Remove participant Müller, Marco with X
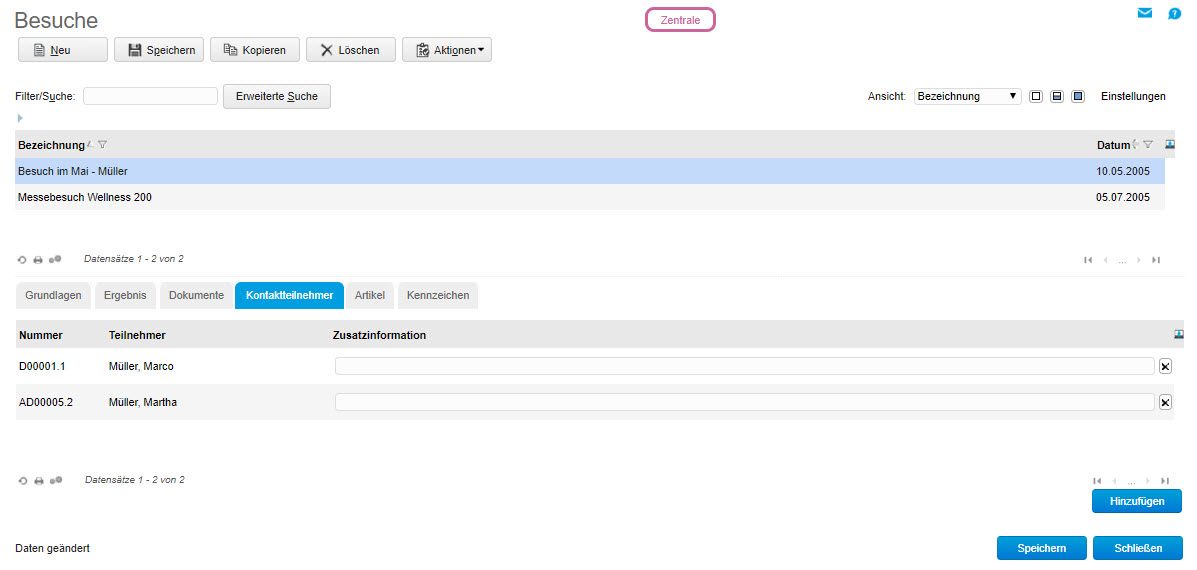Viewport: 1197px width, 570px height. click(x=1165, y=366)
